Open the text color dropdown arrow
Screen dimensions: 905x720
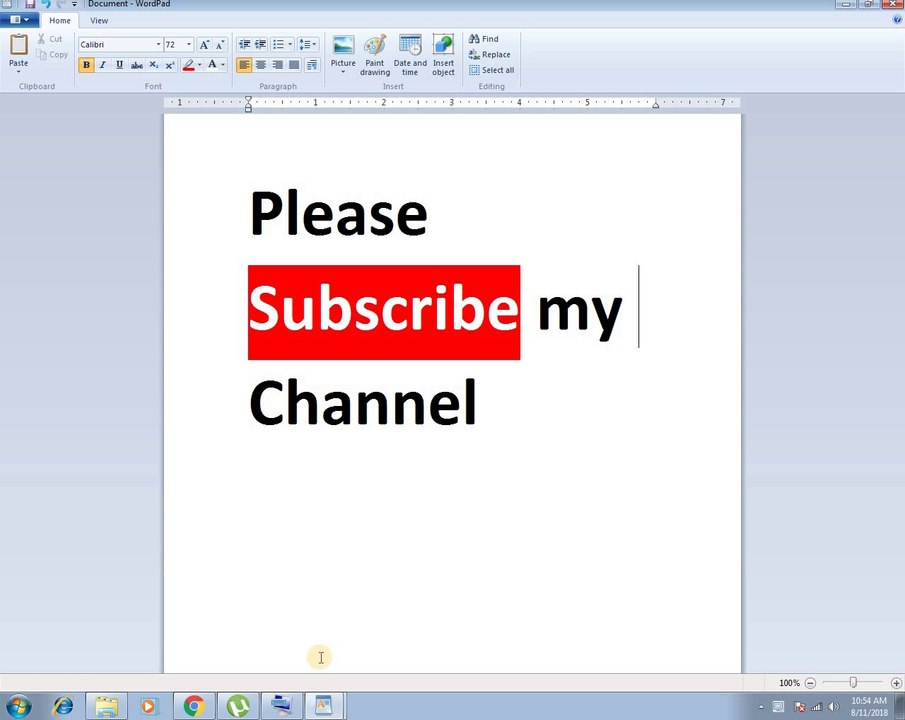pos(223,65)
